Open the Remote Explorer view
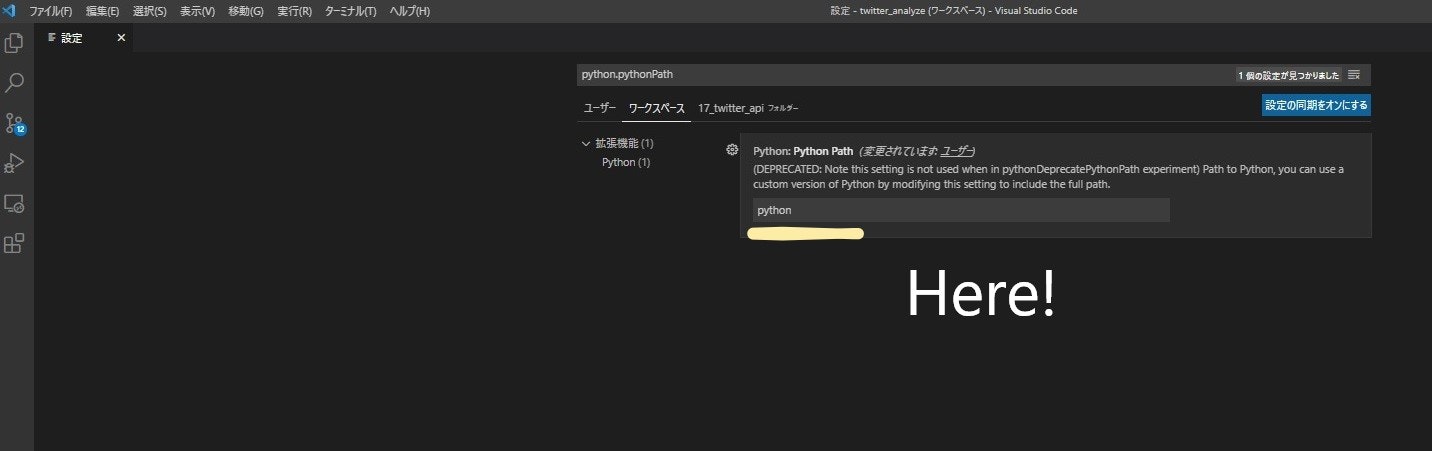Image resolution: width=1432 pixels, height=451 pixels. (14, 203)
